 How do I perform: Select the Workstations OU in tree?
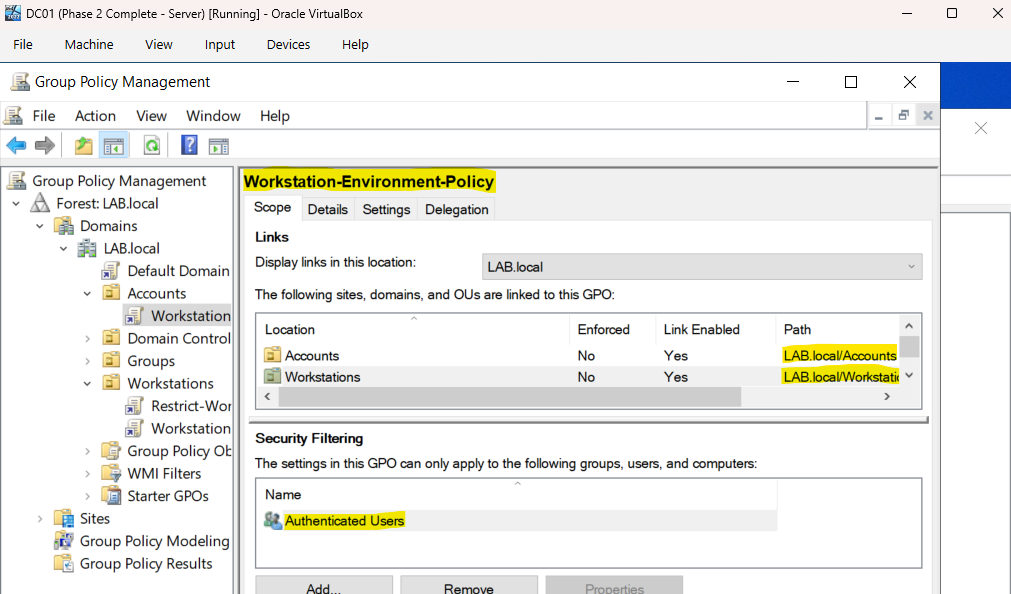(170, 384)
